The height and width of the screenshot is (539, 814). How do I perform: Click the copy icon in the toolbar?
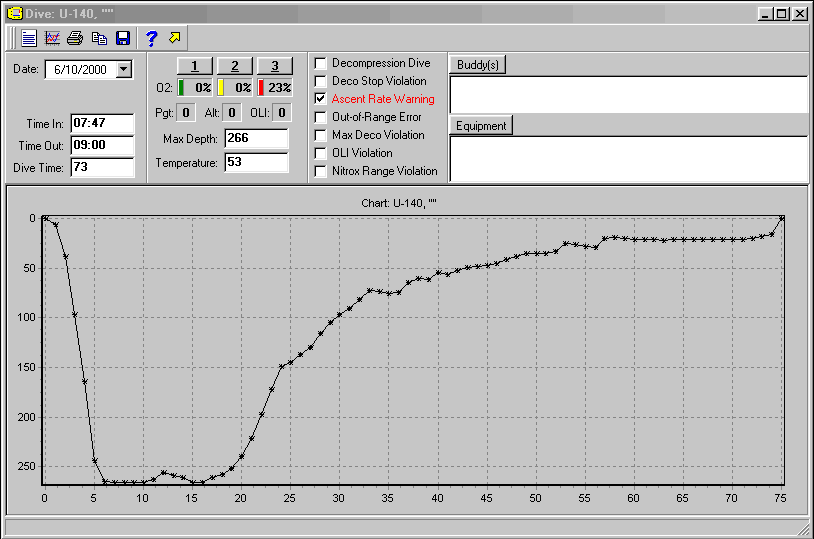pyautogui.click(x=99, y=38)
